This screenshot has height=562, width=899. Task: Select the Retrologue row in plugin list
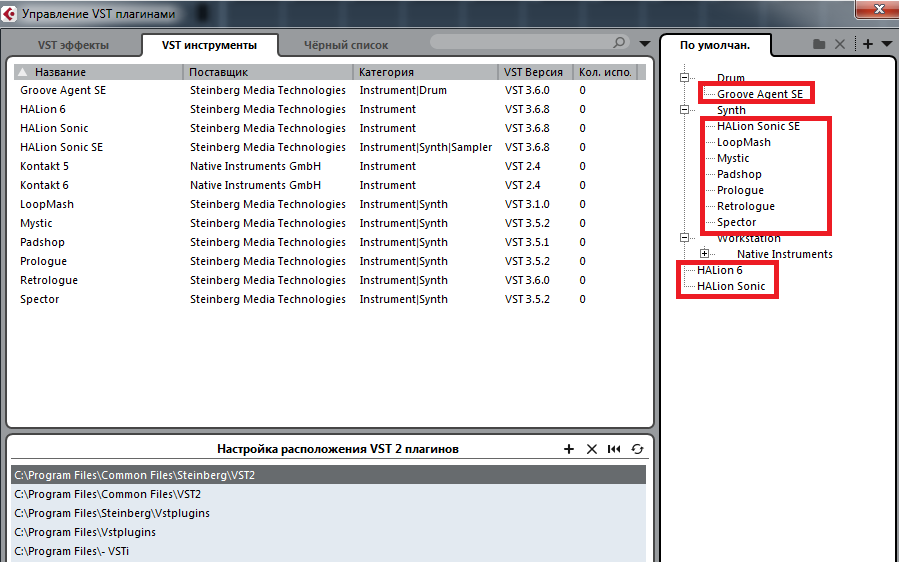point(330,279)
